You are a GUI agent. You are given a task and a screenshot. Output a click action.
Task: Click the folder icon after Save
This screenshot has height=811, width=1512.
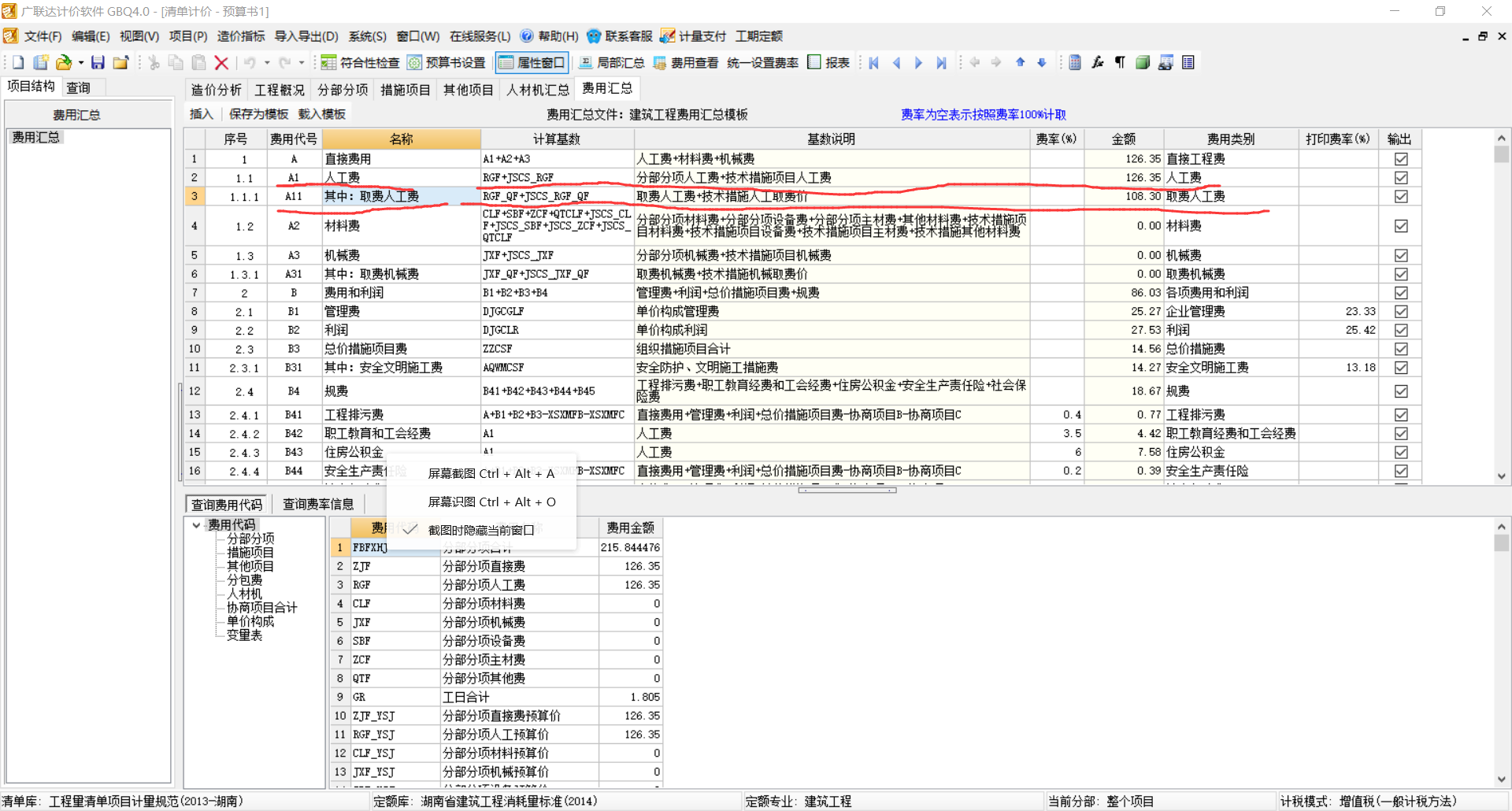[x=120, y=62]
